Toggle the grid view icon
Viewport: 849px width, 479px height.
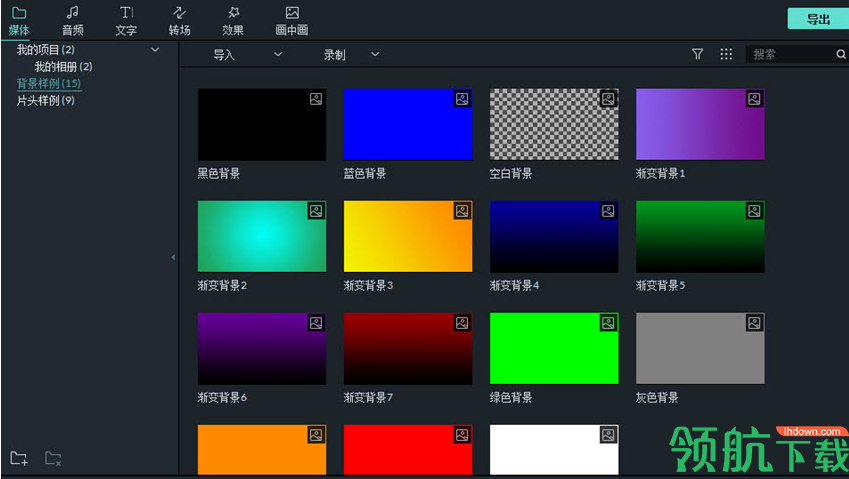click(726, 54)
